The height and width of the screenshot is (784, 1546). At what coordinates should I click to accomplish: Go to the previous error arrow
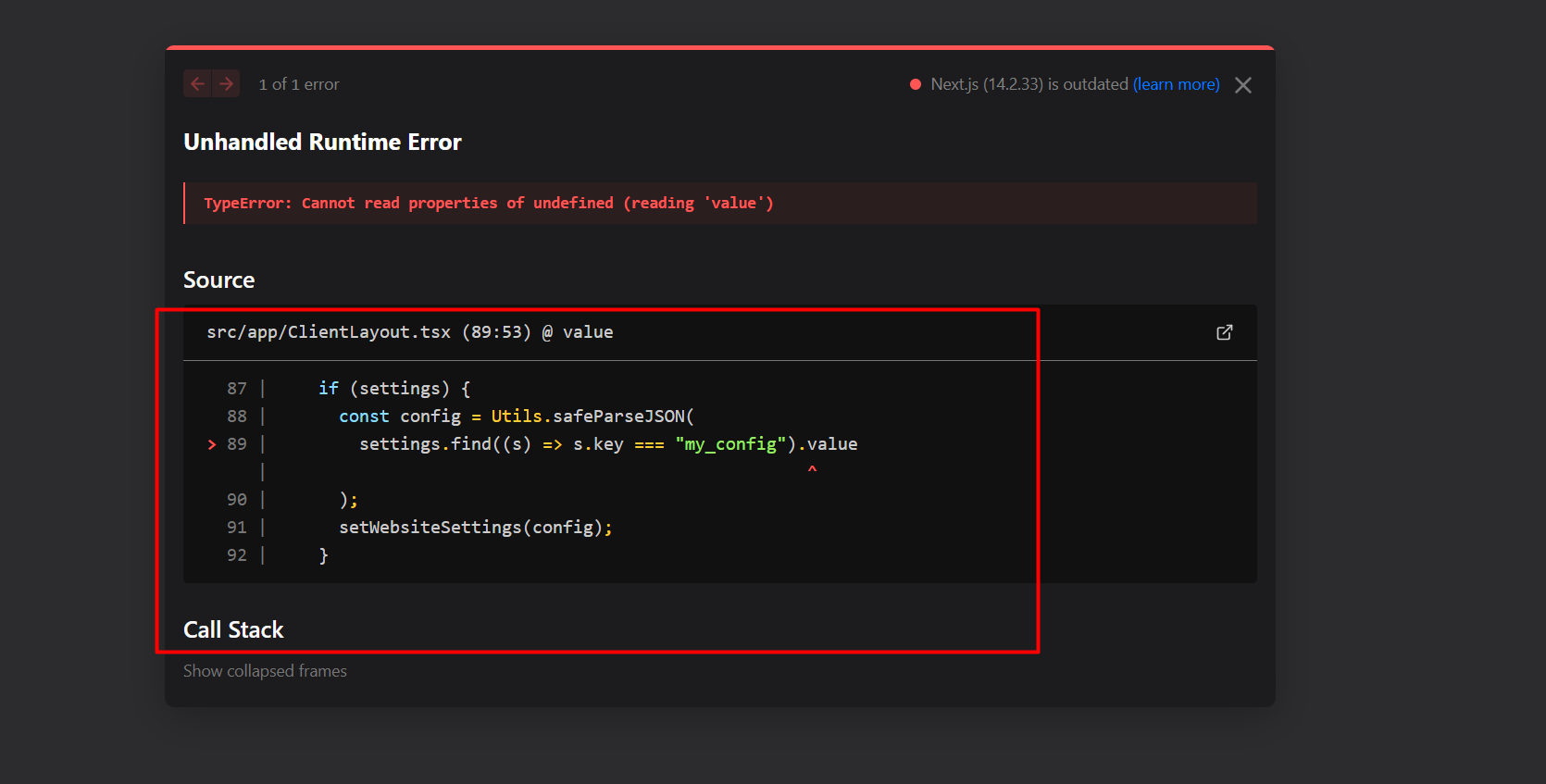coord(197,84)
